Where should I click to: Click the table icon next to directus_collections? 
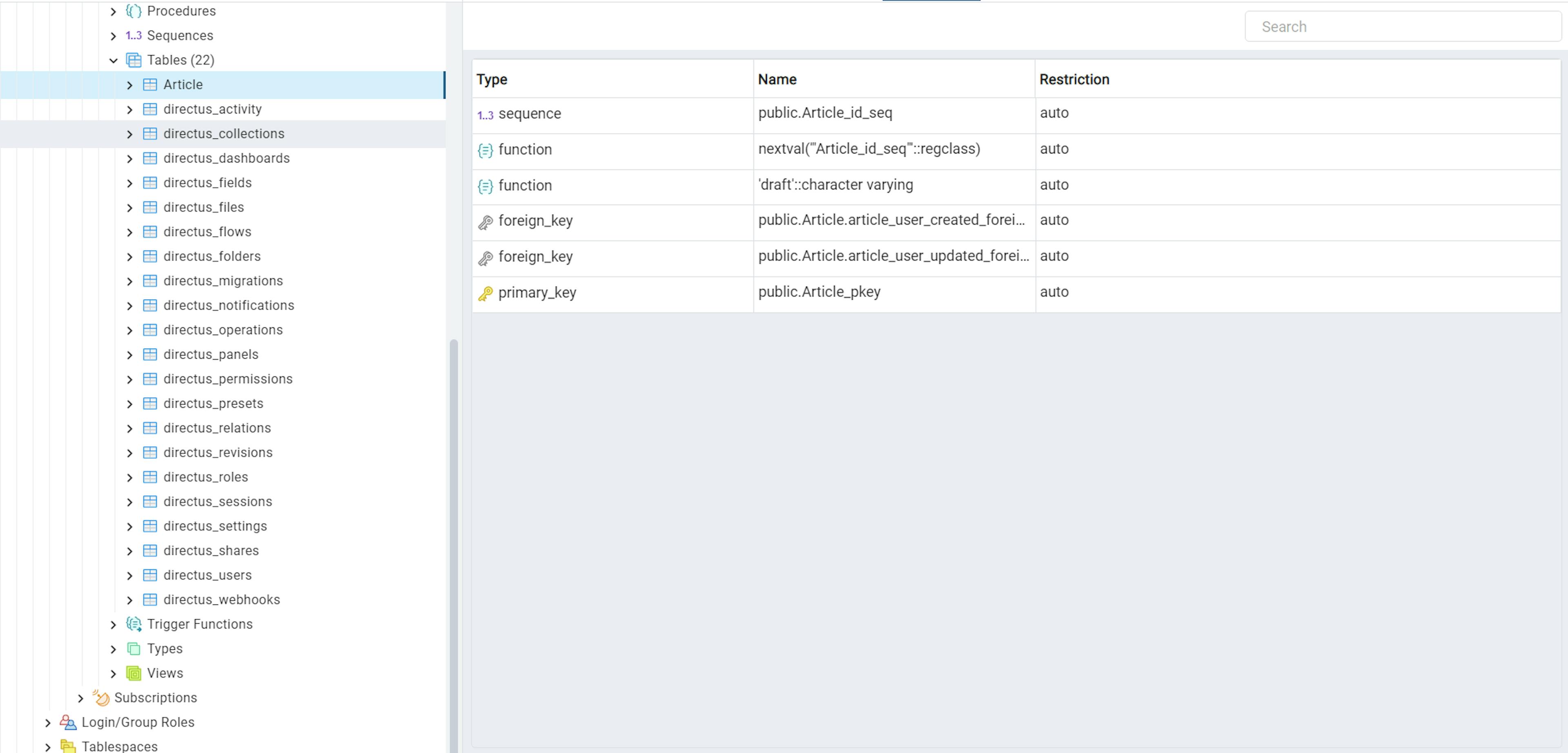150,133
